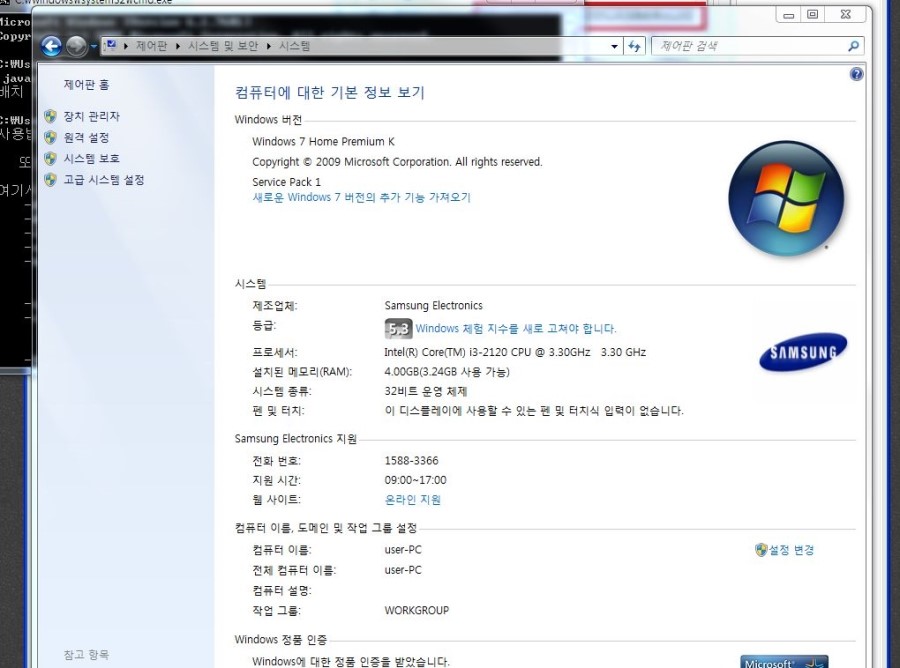Click the Samsung logo image
The width and height of the screenshot is (900, 668).
click(x=802, y=352)
